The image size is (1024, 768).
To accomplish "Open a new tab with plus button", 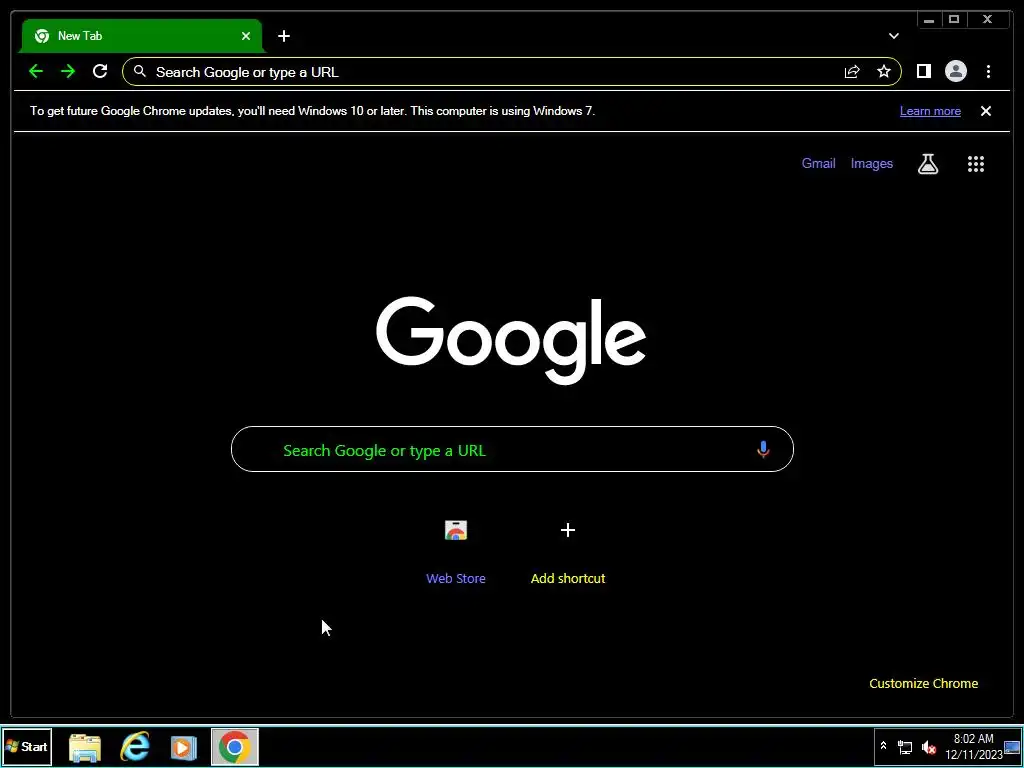I will pos(283,36).
